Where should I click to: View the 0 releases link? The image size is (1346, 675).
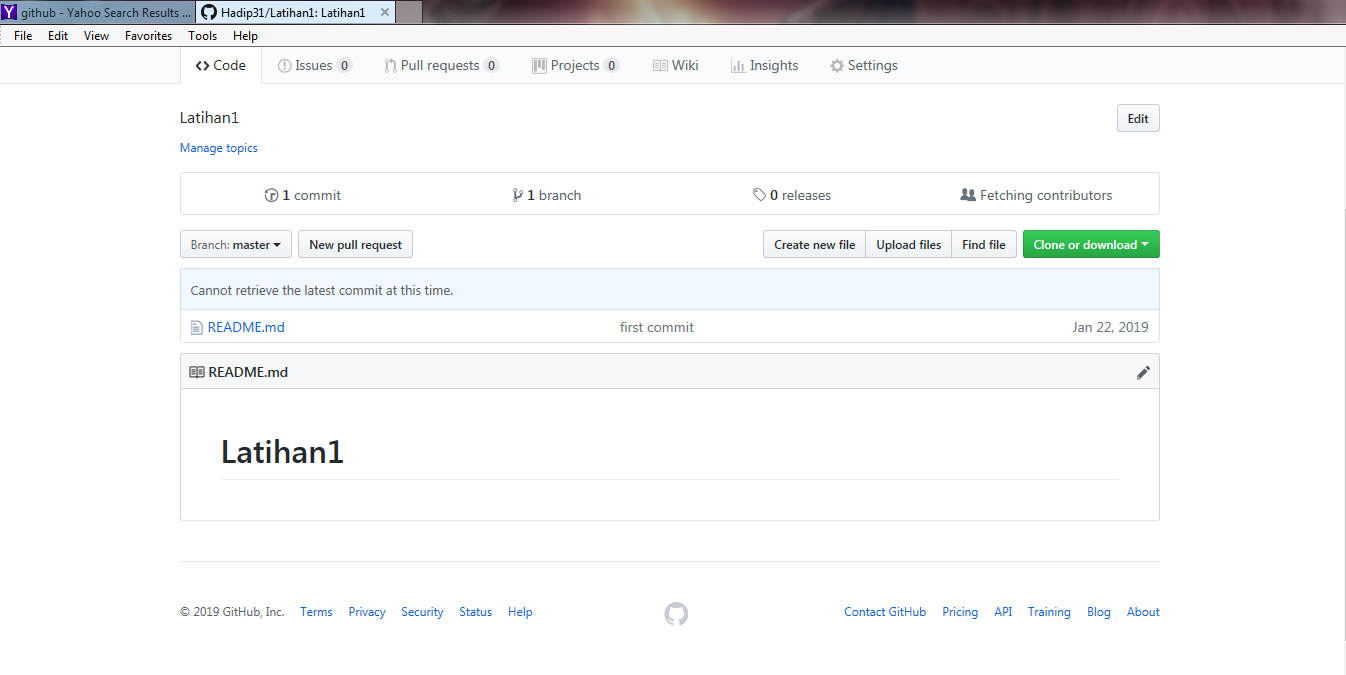[x=792, y=195]
